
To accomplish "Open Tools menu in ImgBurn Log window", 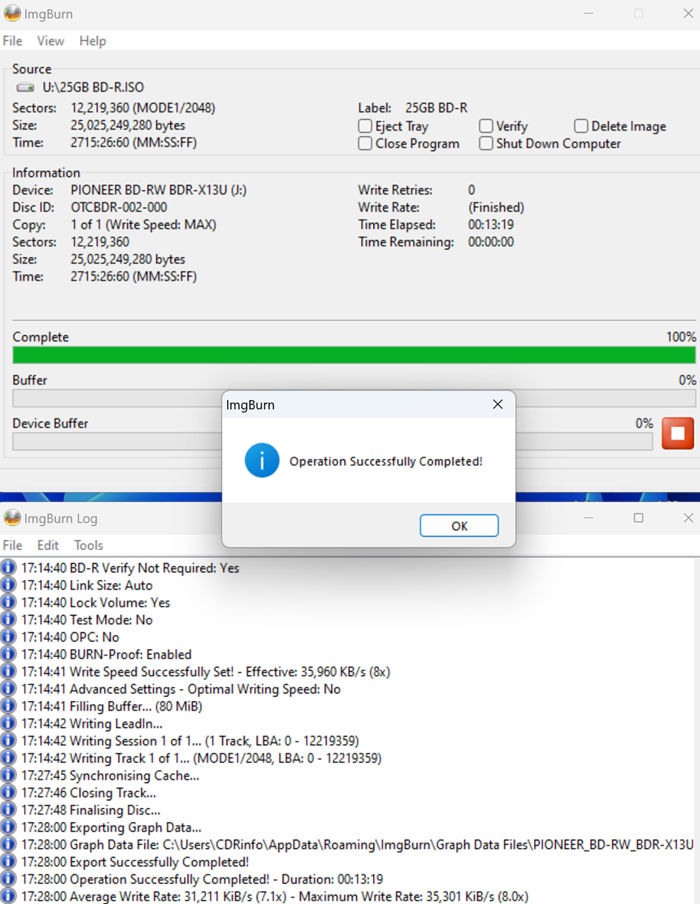I will pyautogui.click(x=88, y=545).
